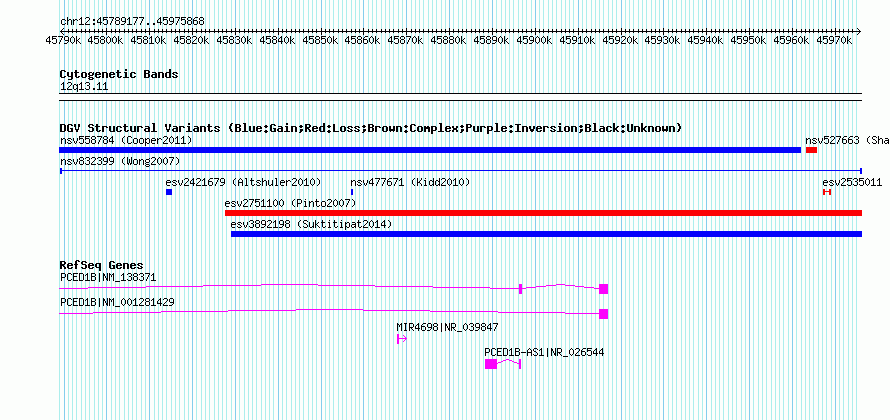This screenshot has height=420, width=890.
Task: Click the thin blue nsv832399 line
Action: (x=461, y=171)
